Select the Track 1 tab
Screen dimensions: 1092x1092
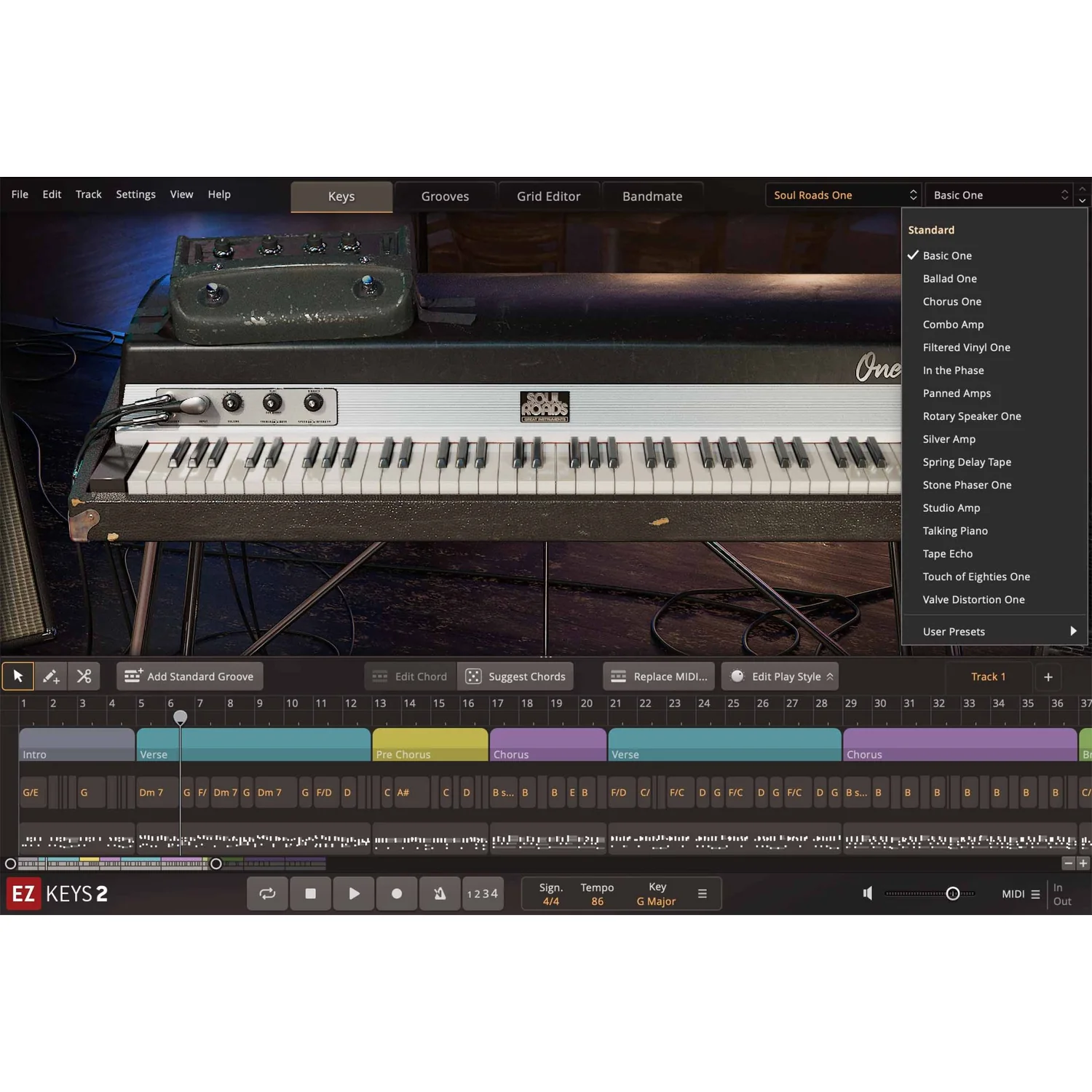click(x=989, y=677)
